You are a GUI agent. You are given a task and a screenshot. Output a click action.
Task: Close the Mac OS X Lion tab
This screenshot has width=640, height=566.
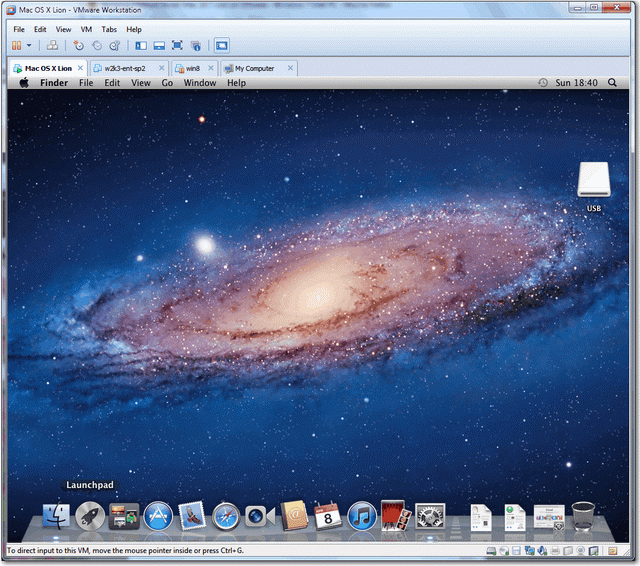80,68
